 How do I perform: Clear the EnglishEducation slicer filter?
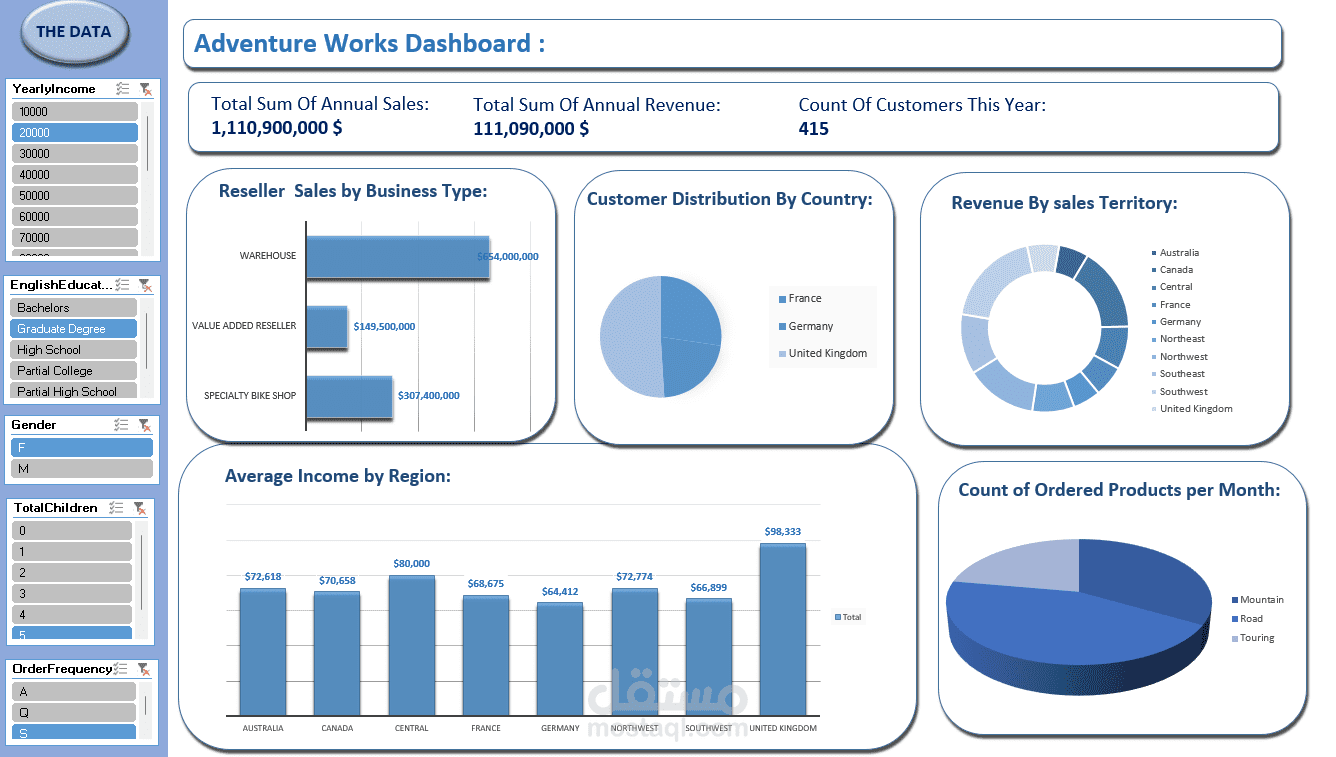coord(144,285)
